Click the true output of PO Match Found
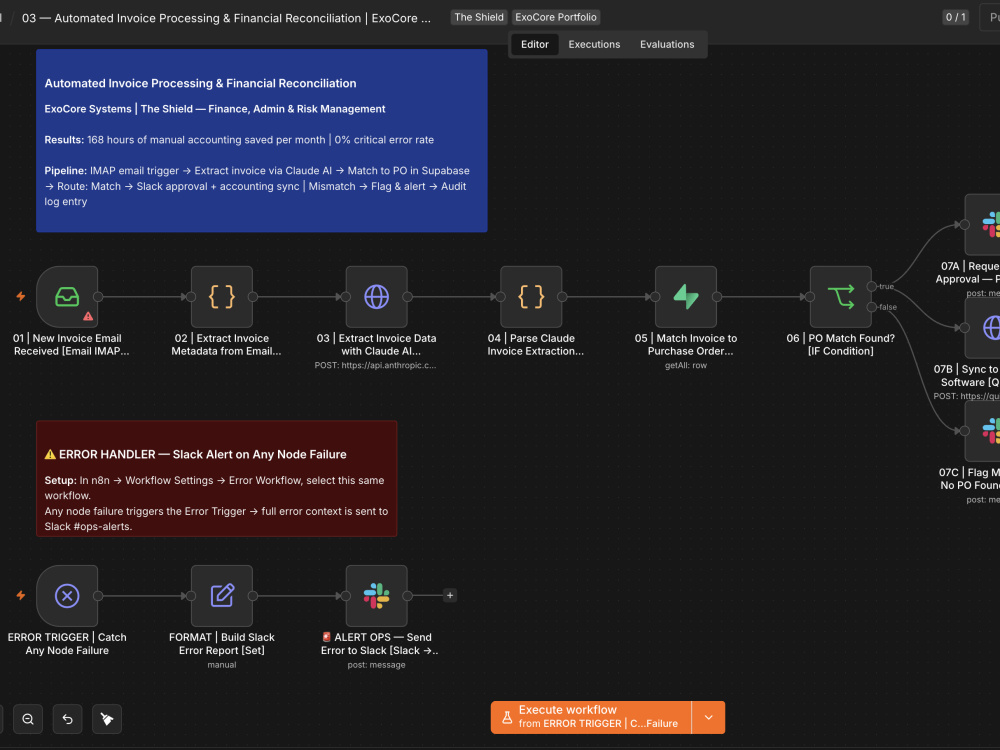Viewport: 1000px width, 750px height. (x=872, y=286)
